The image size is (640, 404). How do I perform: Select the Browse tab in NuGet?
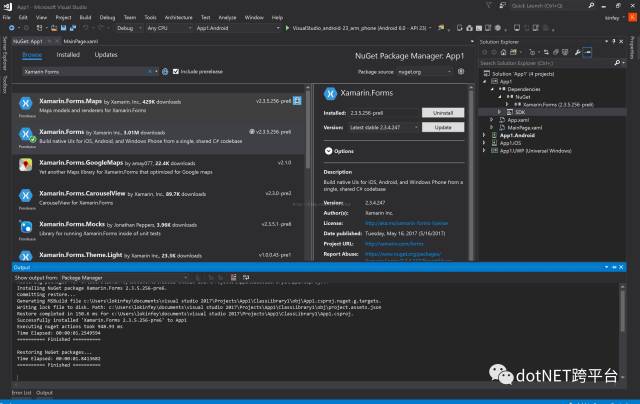32,55
